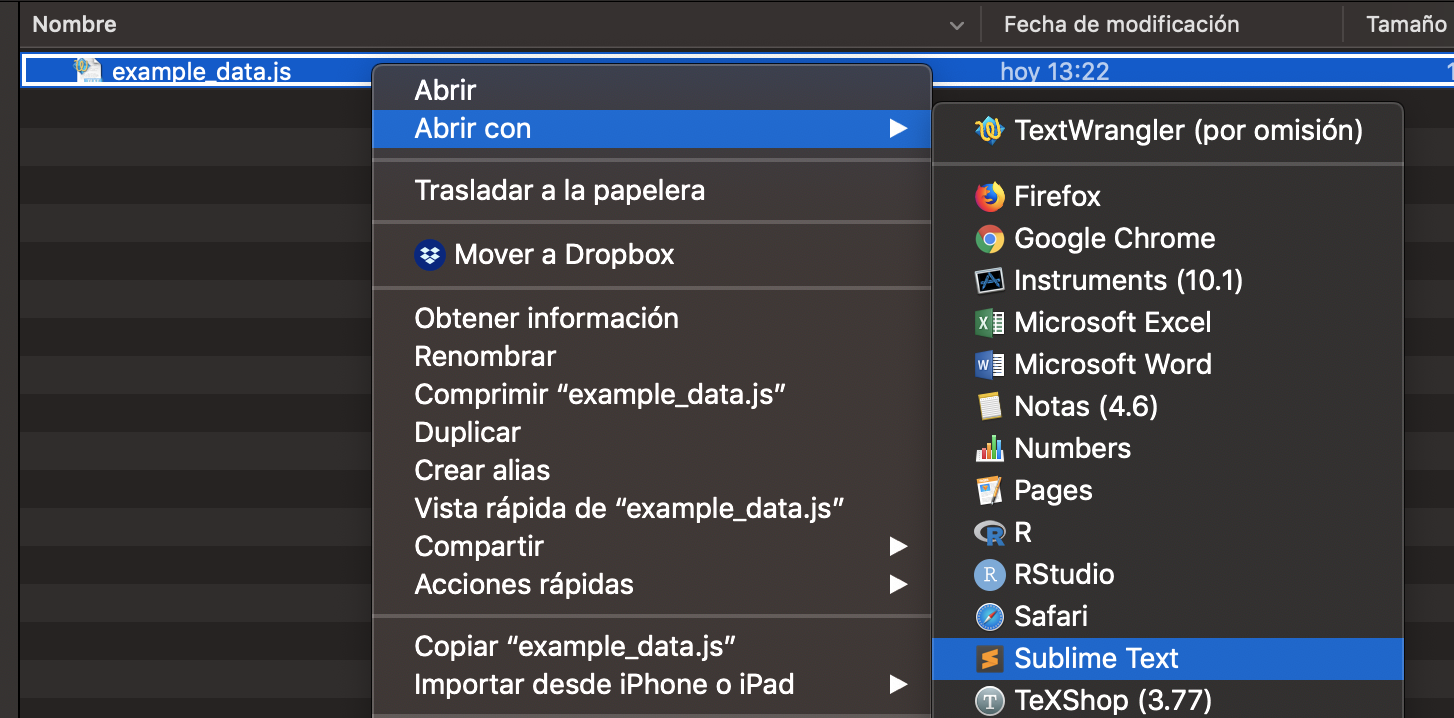
Task: Open file with Microsoft Word label
Action: 1113,365
